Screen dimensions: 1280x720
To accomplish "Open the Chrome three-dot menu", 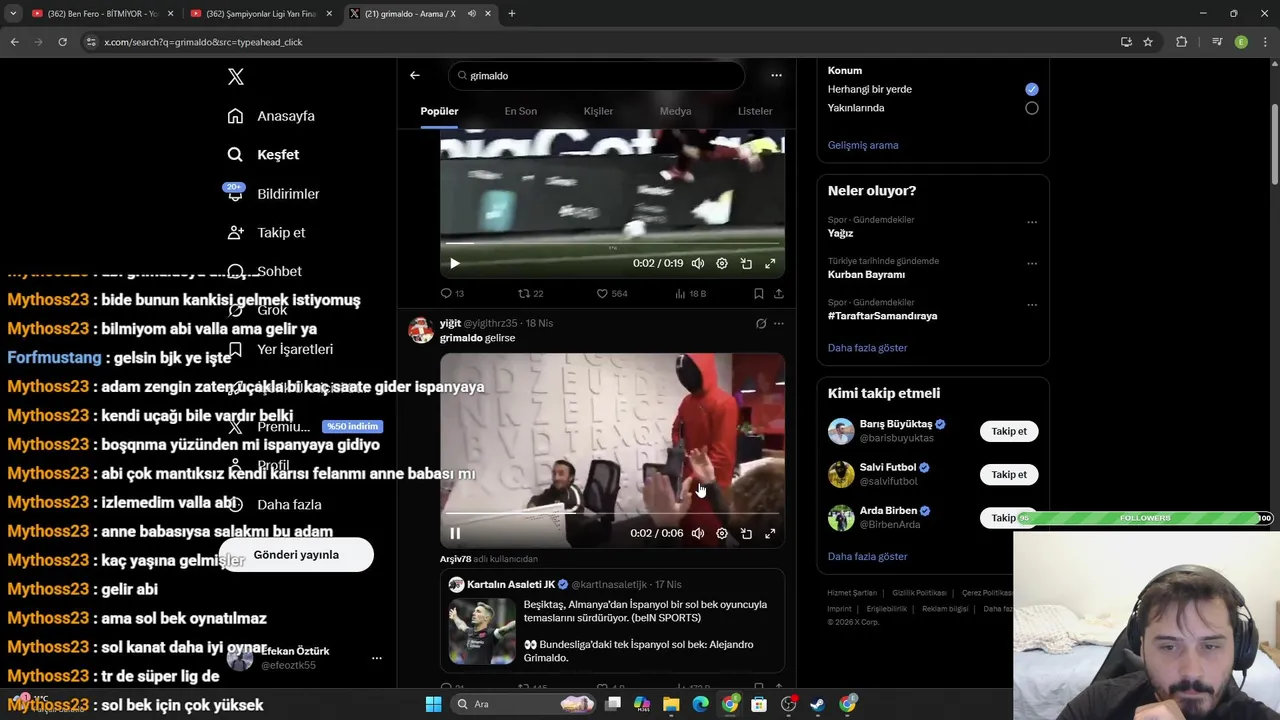I will [x=1265, y=42].
